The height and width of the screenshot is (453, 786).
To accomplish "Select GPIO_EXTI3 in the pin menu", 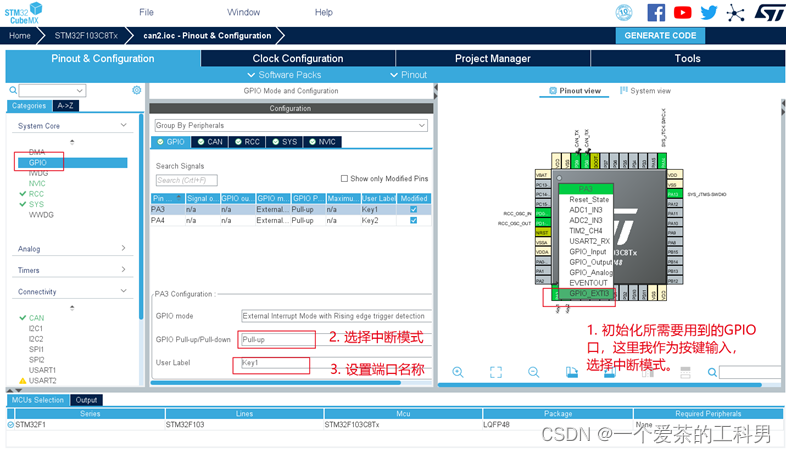I will (586, 293).
